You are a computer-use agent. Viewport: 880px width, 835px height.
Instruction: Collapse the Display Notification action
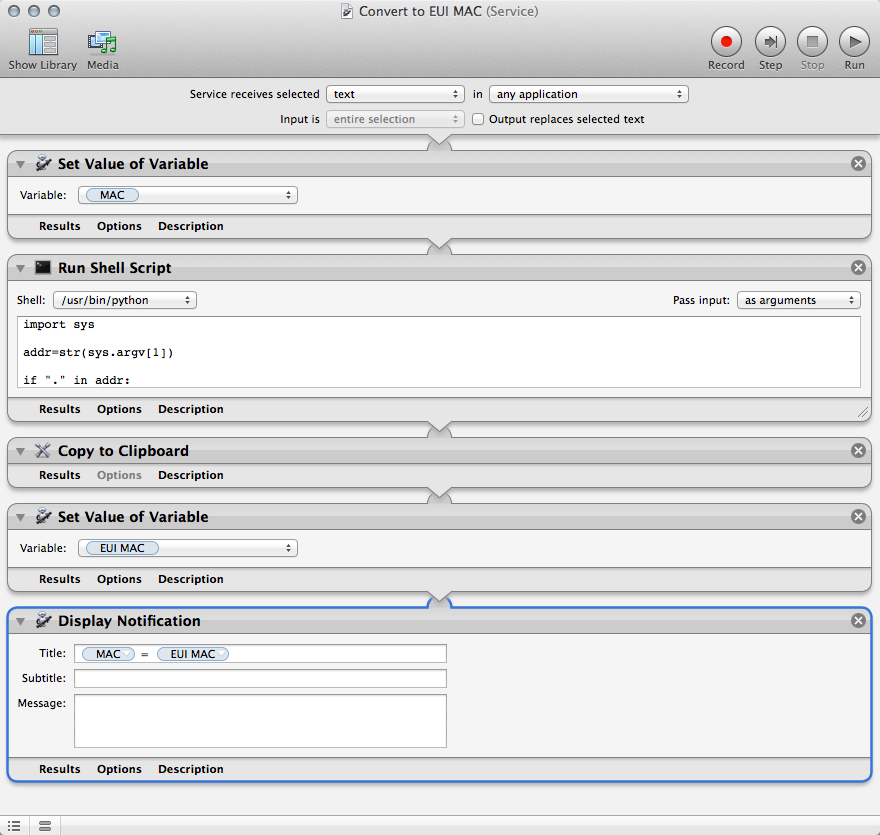point(21,622)
